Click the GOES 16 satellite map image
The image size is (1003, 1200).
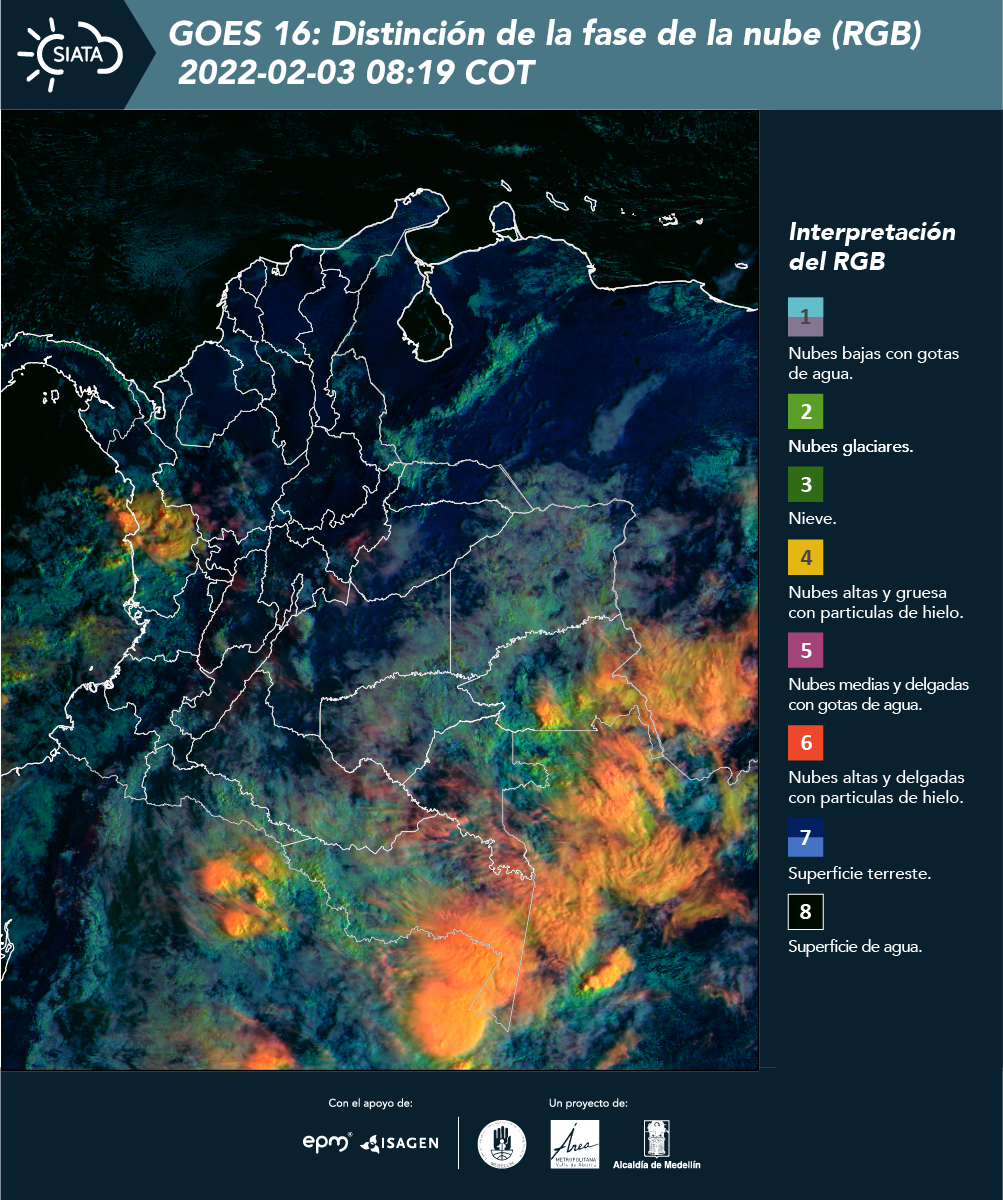[379, 590]
